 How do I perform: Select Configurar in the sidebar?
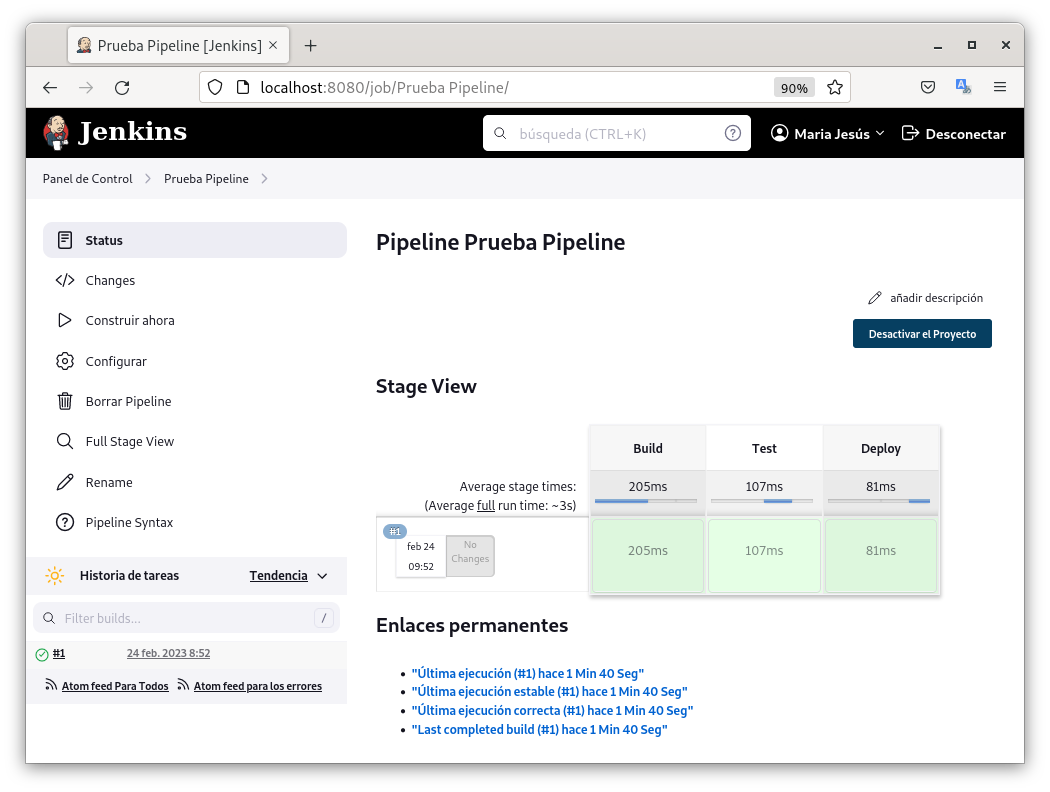(116, 361)
